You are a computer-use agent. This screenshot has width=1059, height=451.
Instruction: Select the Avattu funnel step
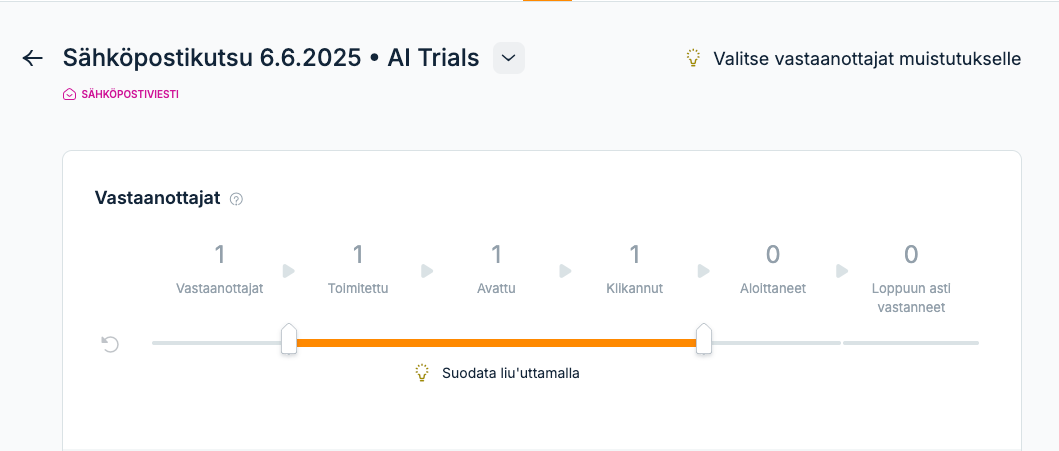[x=496, y=270]
